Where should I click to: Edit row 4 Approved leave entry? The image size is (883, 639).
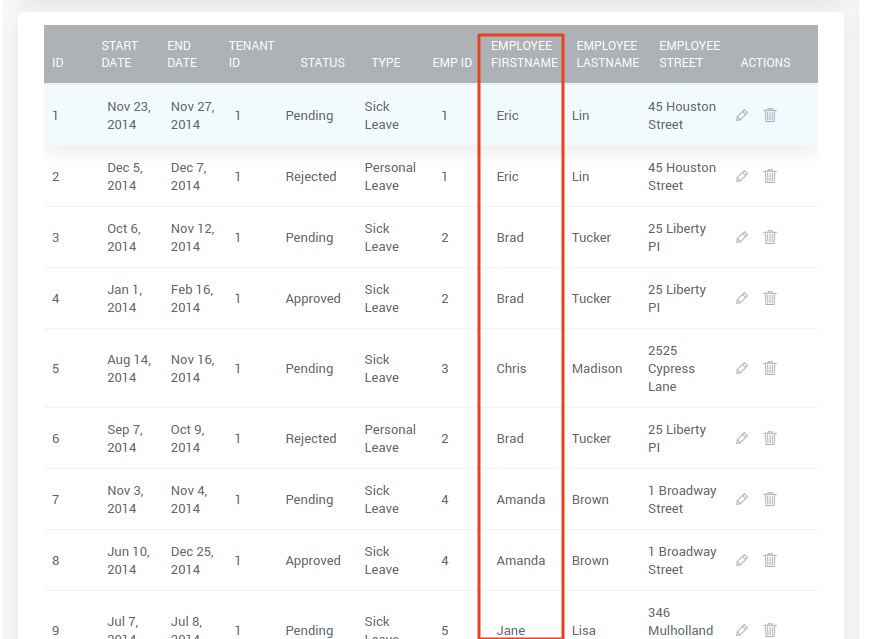point(742,298)
